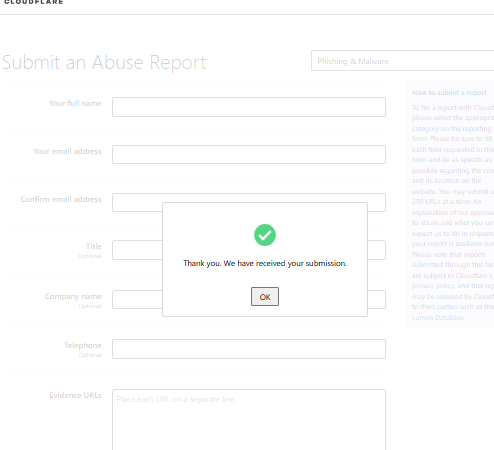Click the Your full name label
Image resolution: width=494 pixels, height=450 pixels.
coord(75,103)
